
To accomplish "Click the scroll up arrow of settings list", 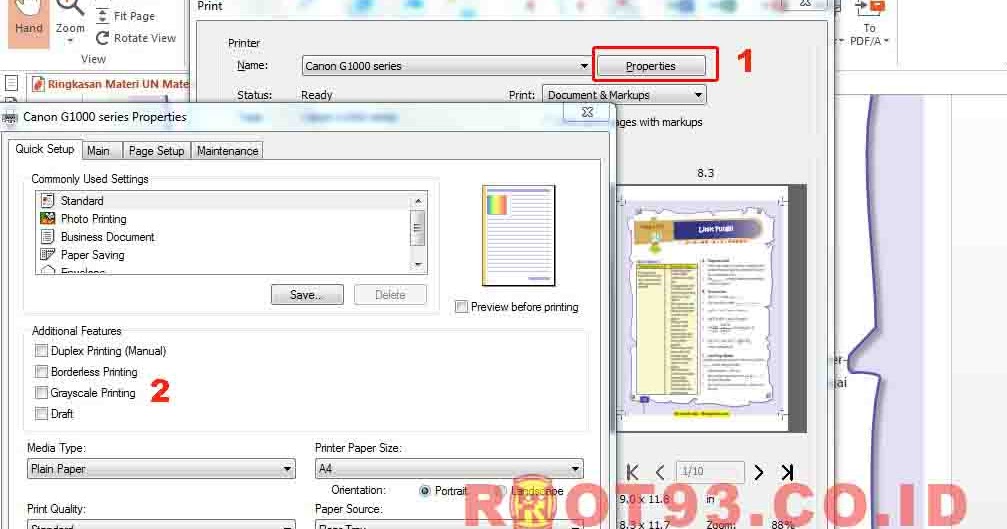I will click(x=418, y=201).
